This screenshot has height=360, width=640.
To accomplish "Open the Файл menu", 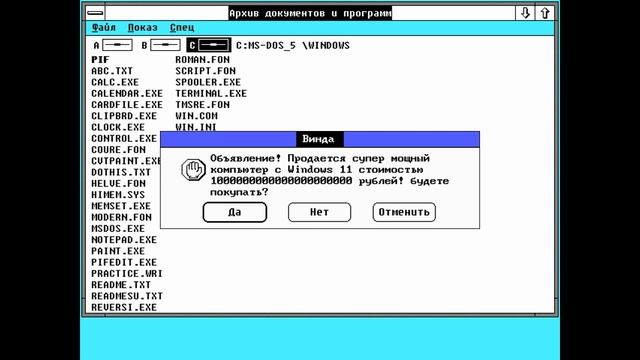I will tap(104, 27).
